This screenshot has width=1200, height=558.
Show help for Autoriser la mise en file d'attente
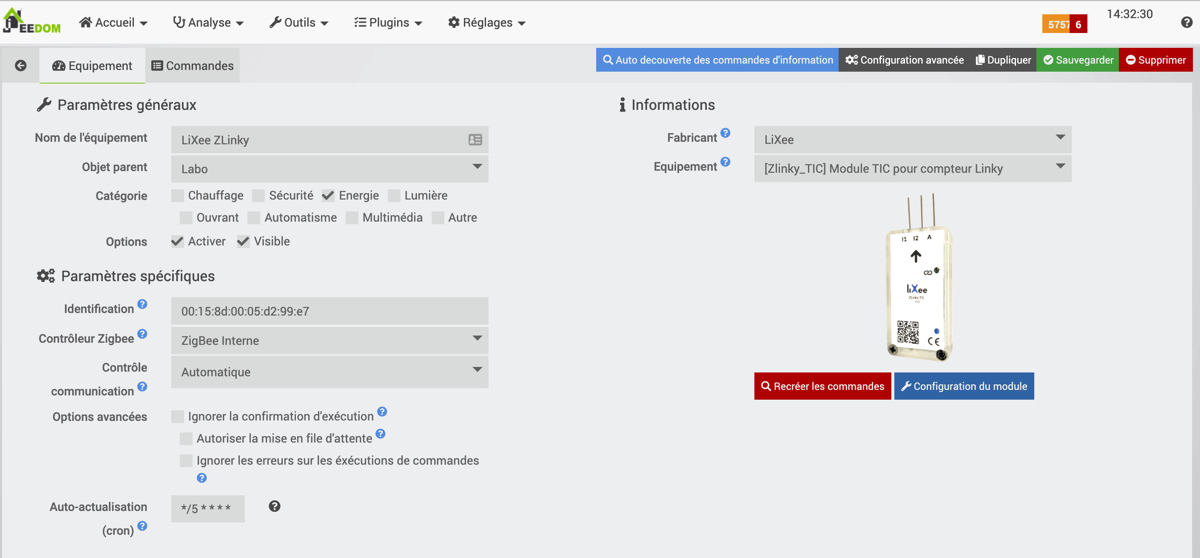click(380, 434)
